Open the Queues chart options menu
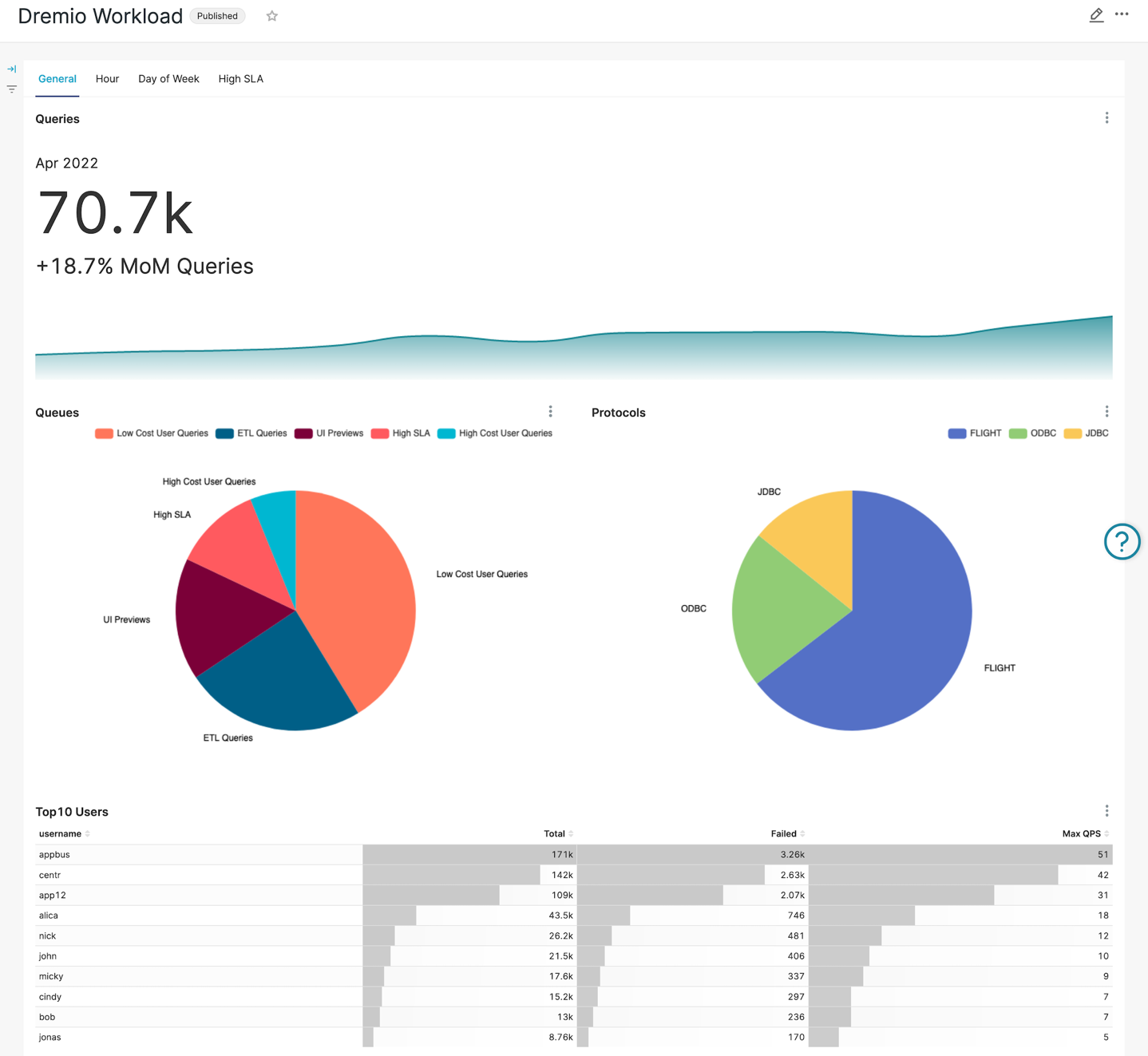1148x1056 pixels. 550,412
